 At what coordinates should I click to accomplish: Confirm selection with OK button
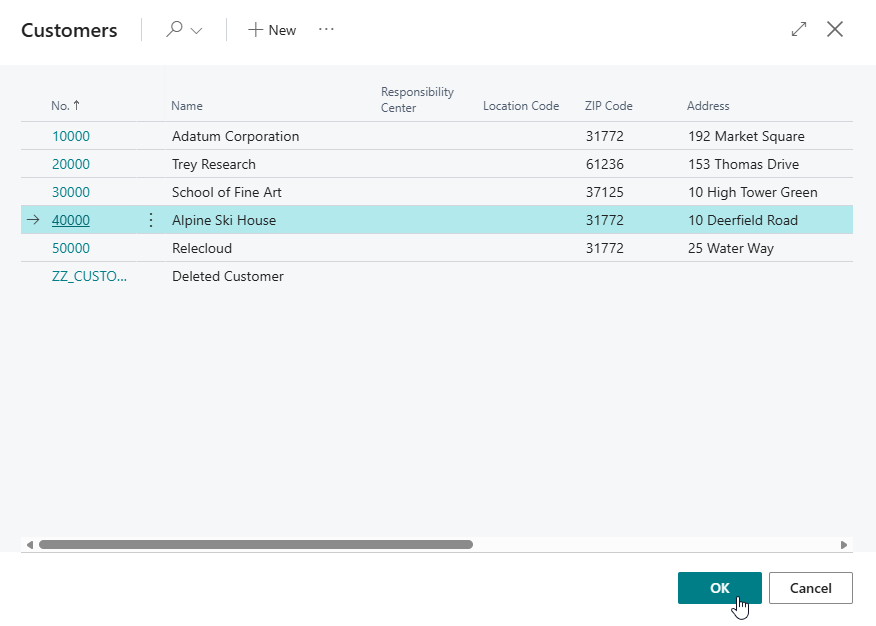coord(719,588)
